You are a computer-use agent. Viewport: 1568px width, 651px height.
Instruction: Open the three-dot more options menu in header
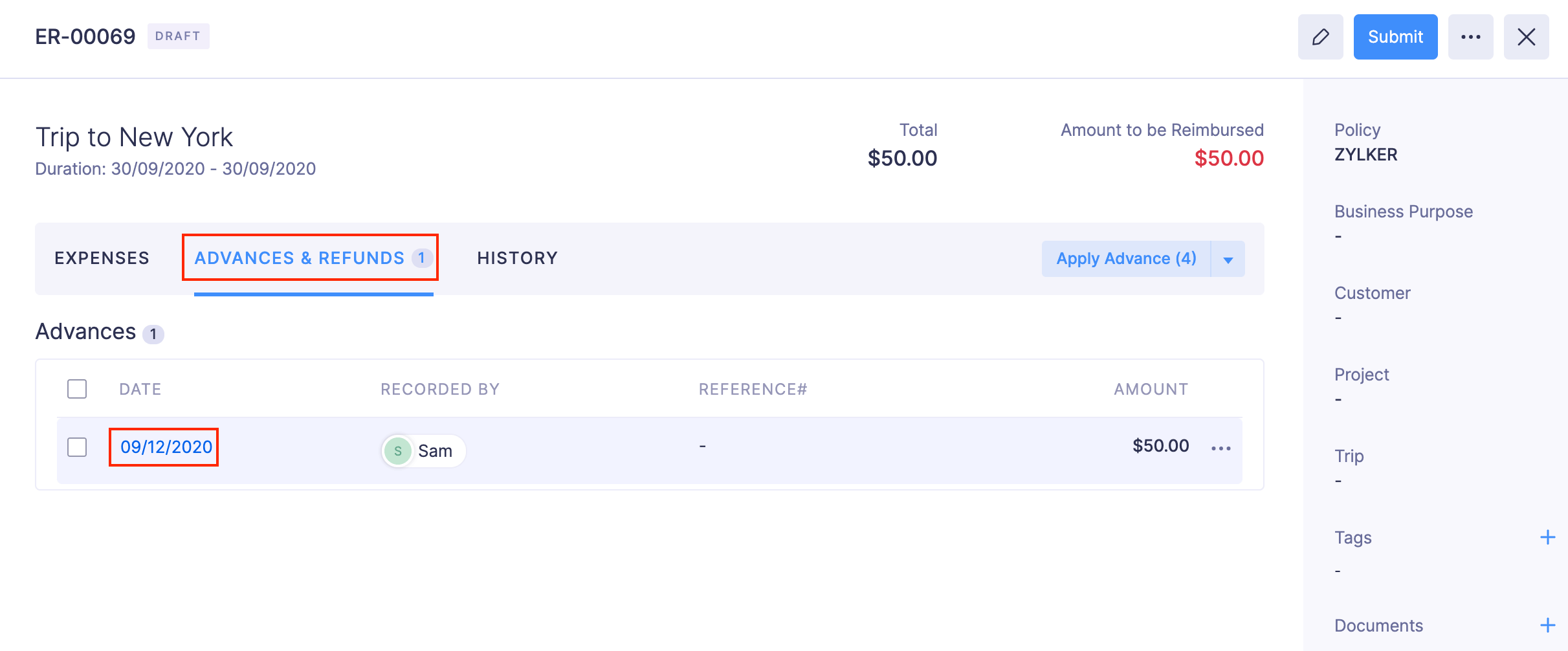[1470, 37]
